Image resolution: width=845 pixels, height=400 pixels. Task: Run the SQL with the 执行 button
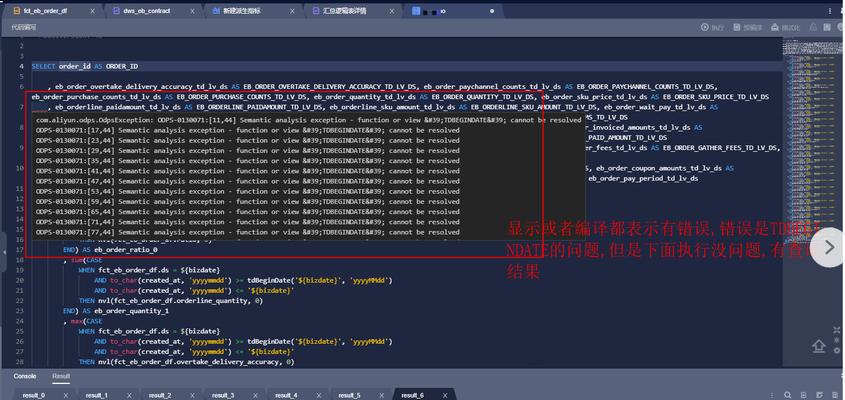click(x=712, y=27)
